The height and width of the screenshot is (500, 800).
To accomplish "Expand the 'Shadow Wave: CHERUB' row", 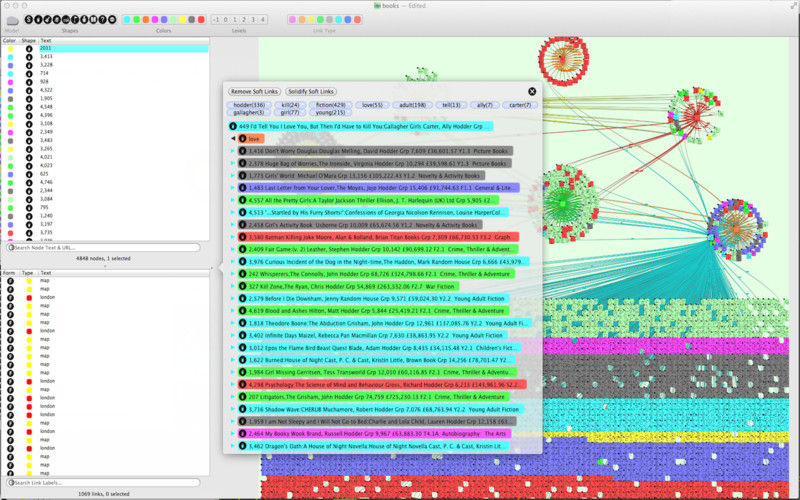I will tap(233, 409).
